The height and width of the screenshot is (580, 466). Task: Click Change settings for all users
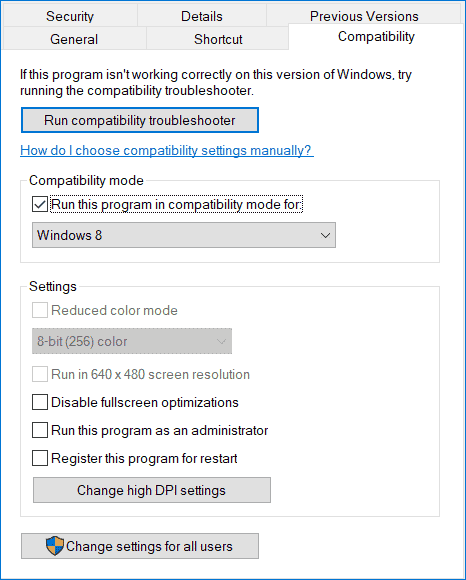click(x=140, y=546)
